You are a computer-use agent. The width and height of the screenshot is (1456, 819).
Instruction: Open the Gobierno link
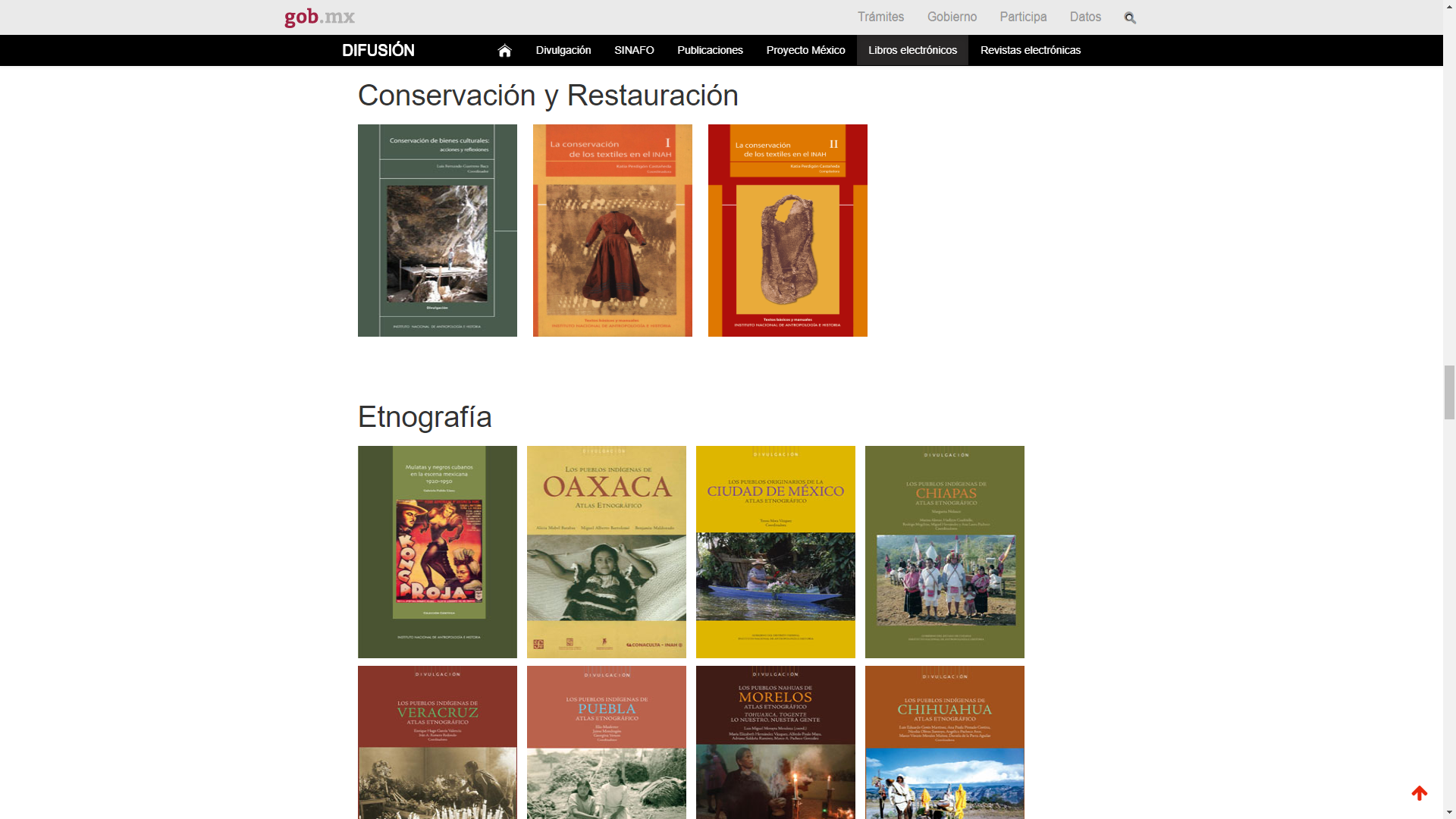pos(952,17)
